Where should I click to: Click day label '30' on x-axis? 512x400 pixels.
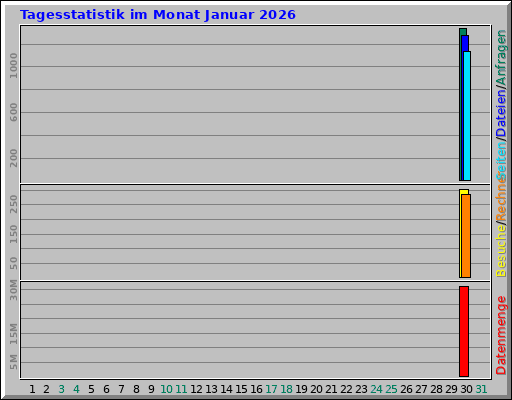click(x=466, y=389)
